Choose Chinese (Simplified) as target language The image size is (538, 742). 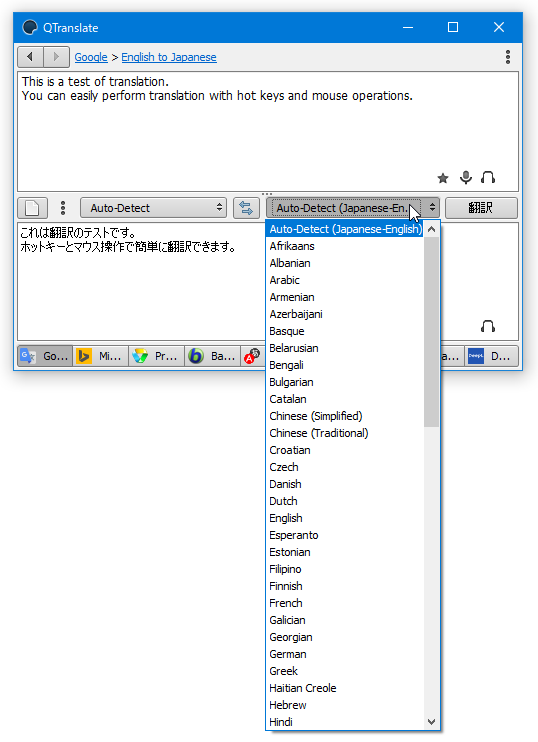click(x=344, y=416)
